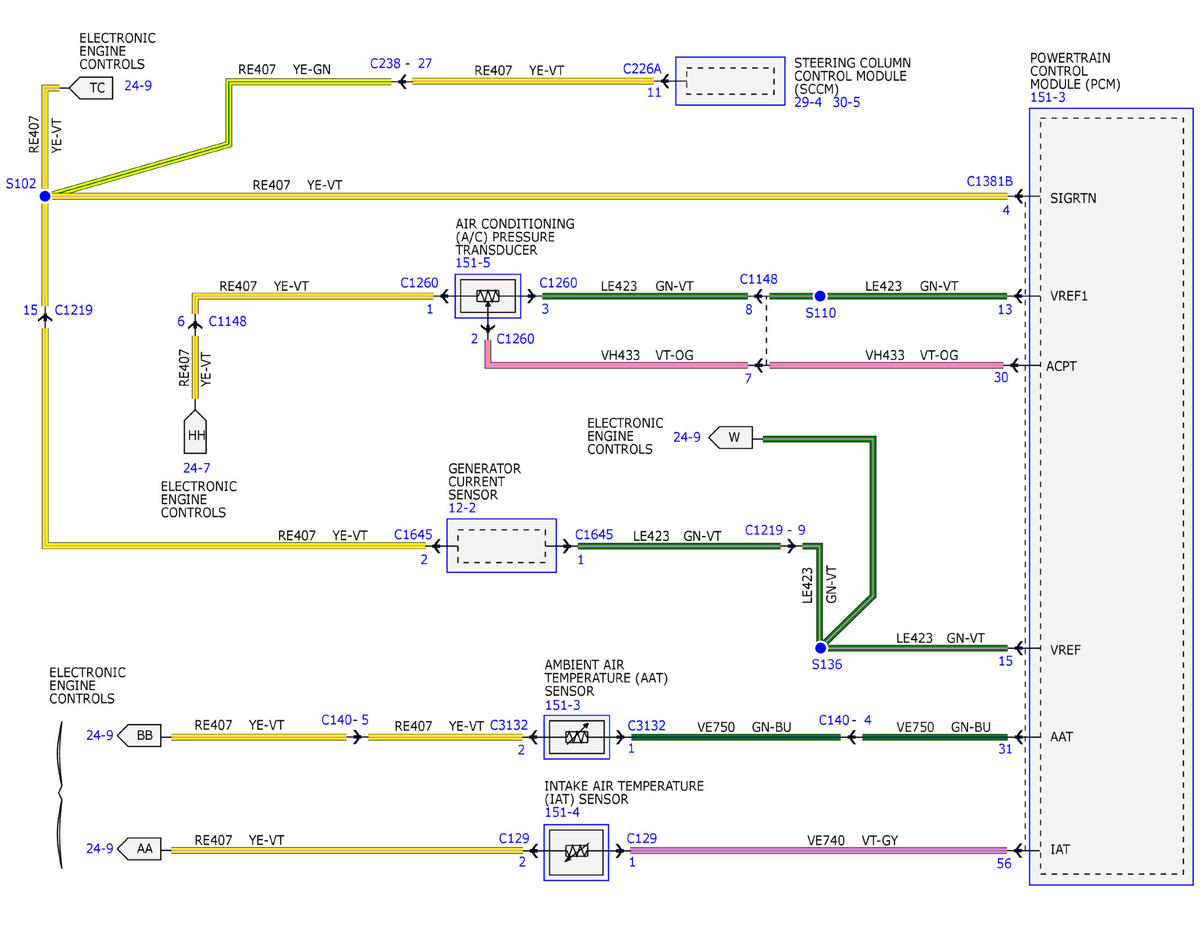Select the S110 splice dot
Image resolution: width=1200 pixels, height=927 pixels.
(x=820, y=296)
